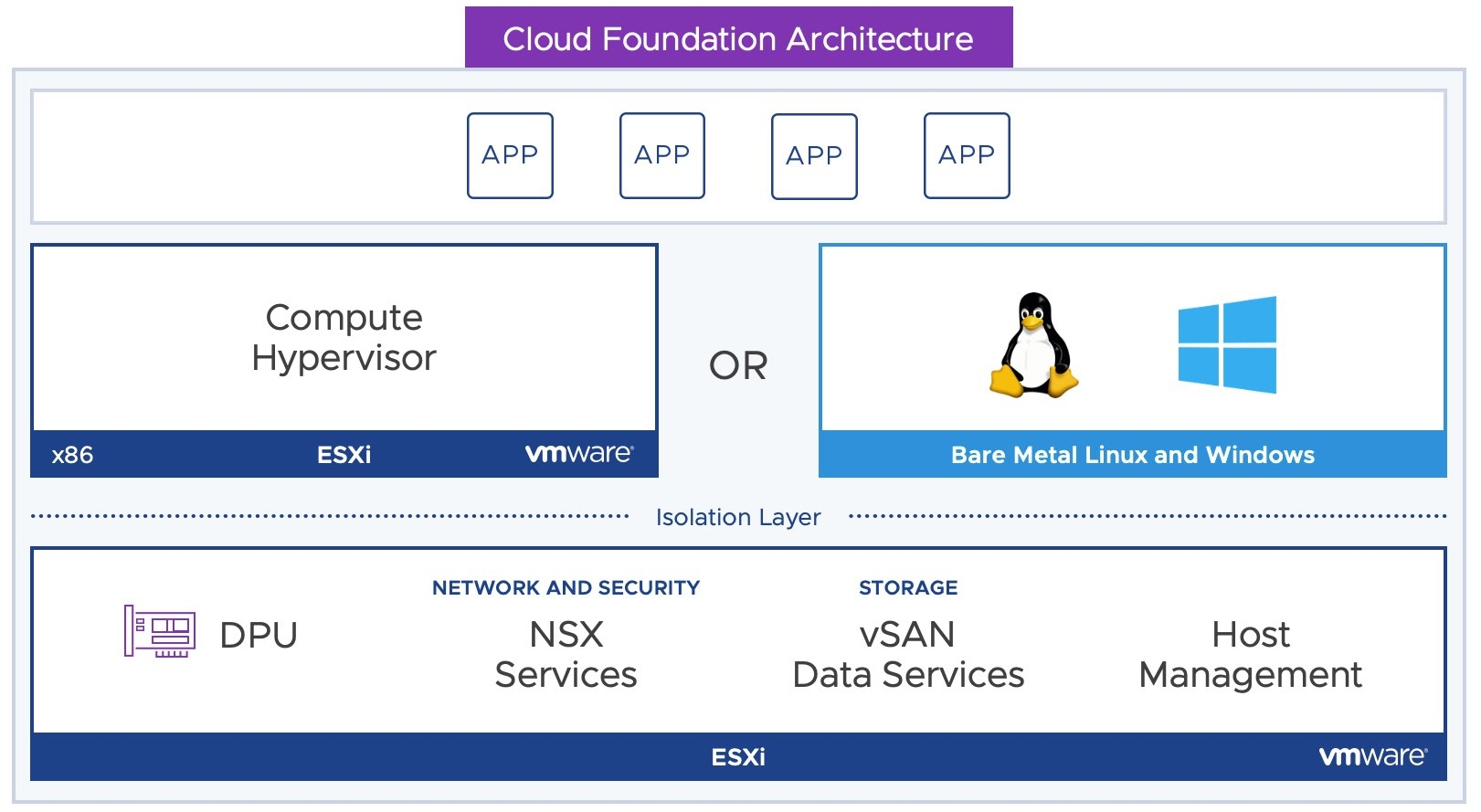Screen dimensions: 1481x812
Task: Click the first APP box
Action: point(510,155)
